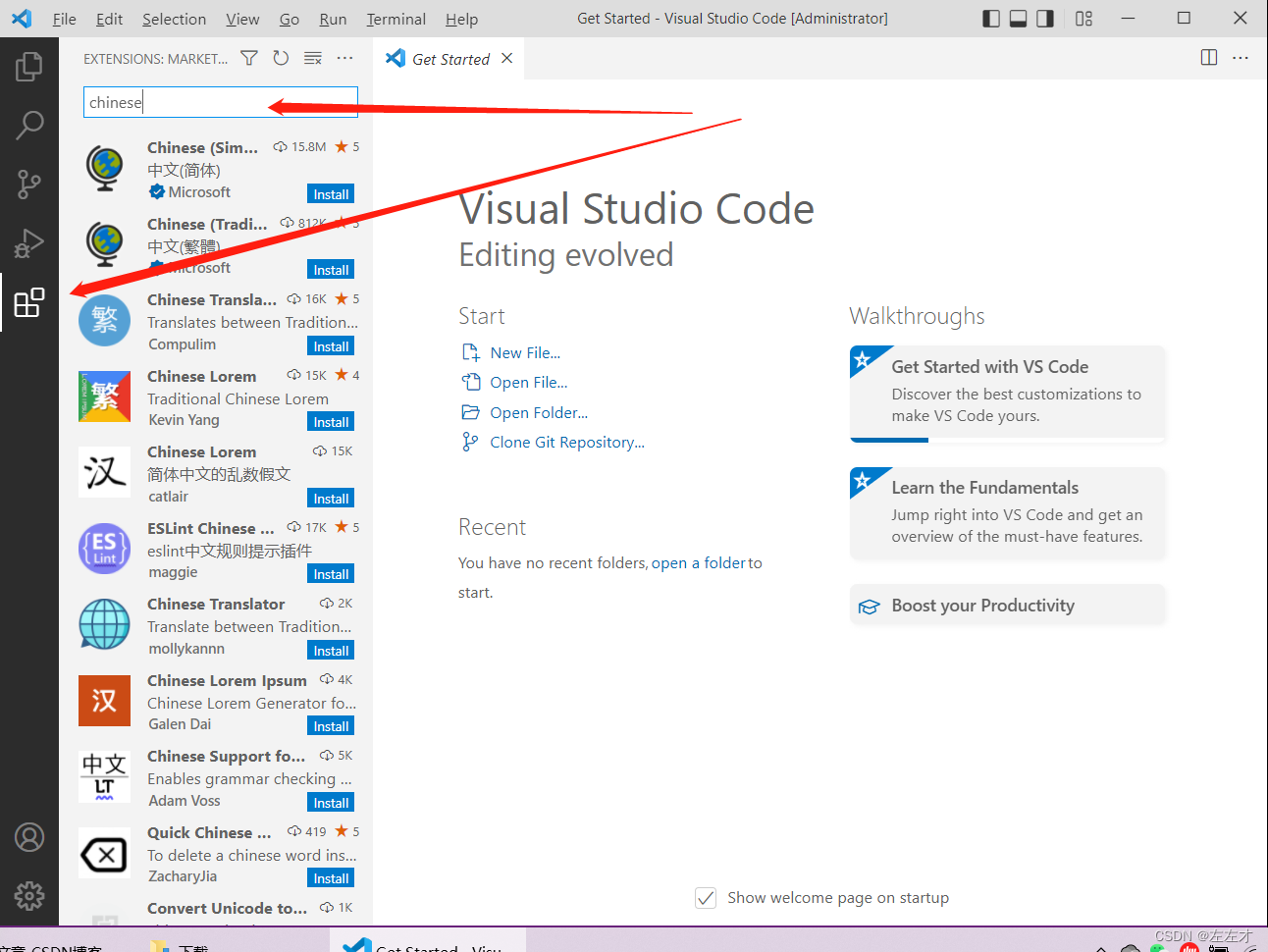This screenshot has width=1268, height=952.
Task: Open the Edit menu
Action: (x=110, y=19)
